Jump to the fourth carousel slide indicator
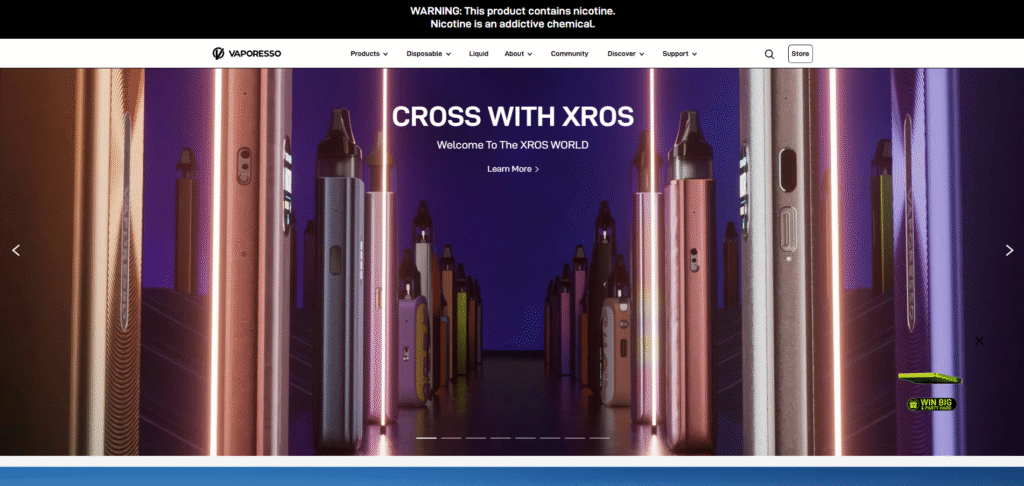 [501, 438]
